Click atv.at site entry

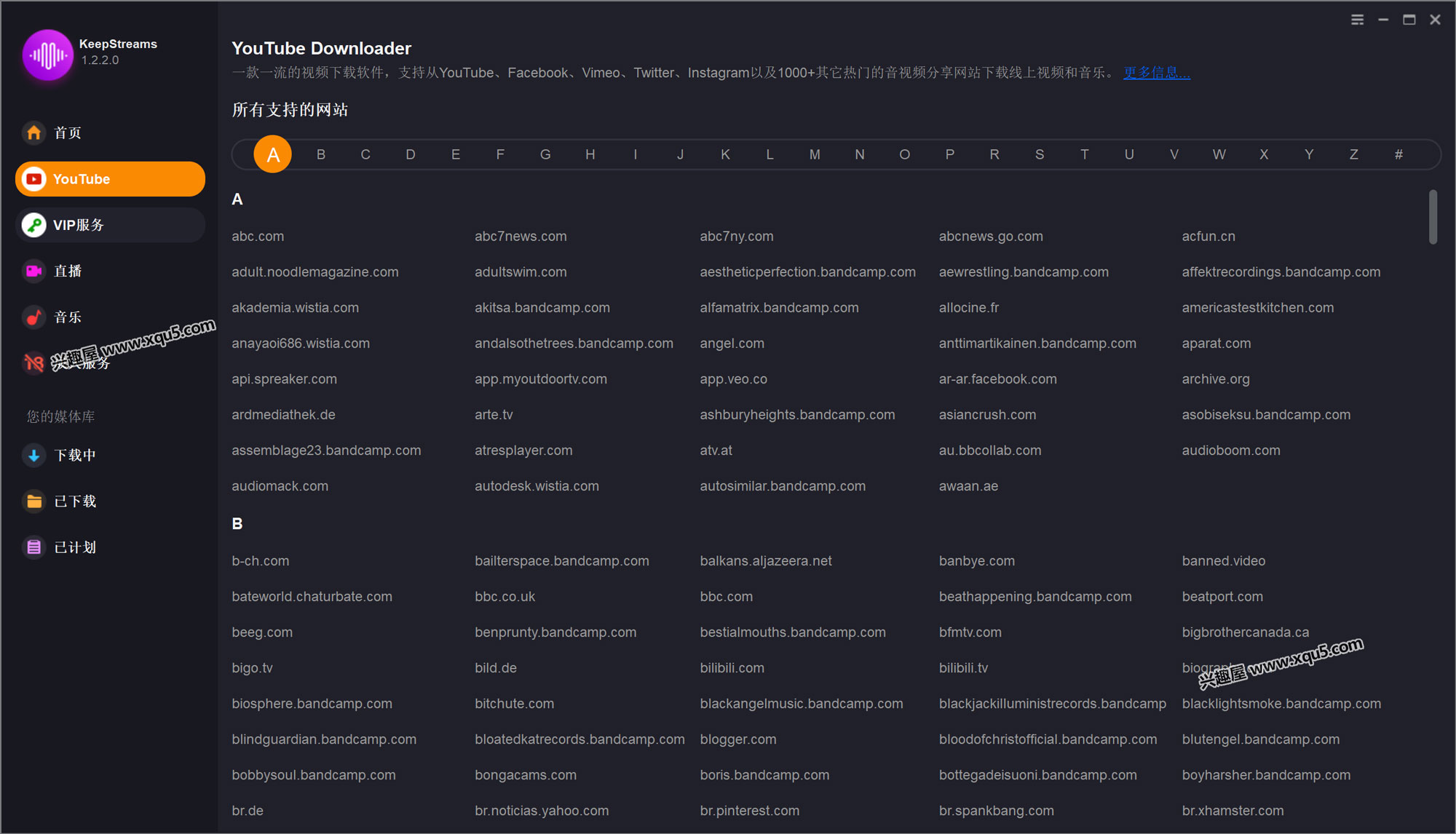[716, 450]
